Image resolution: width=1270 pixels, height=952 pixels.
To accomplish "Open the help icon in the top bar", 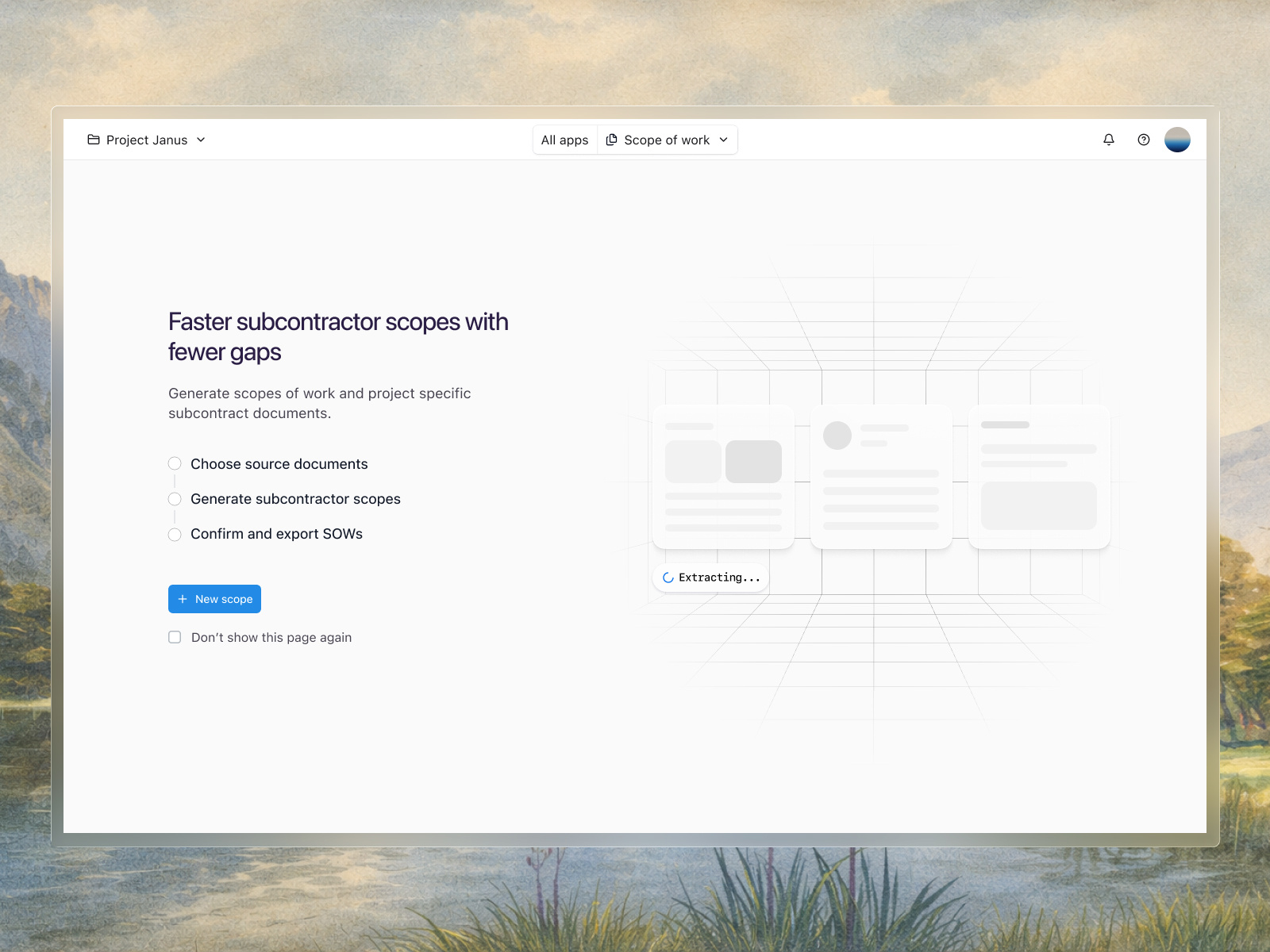I will (x=1143, y=140).
